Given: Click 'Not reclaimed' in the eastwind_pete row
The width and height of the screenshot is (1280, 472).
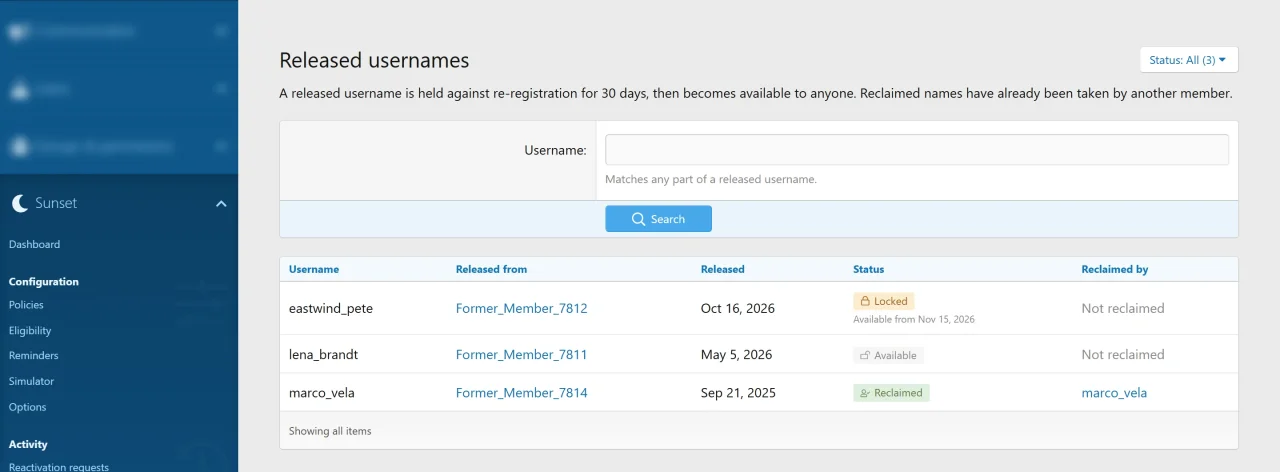Looking at the screenshot, I should pyautogui.click(x=1123, y=308).
